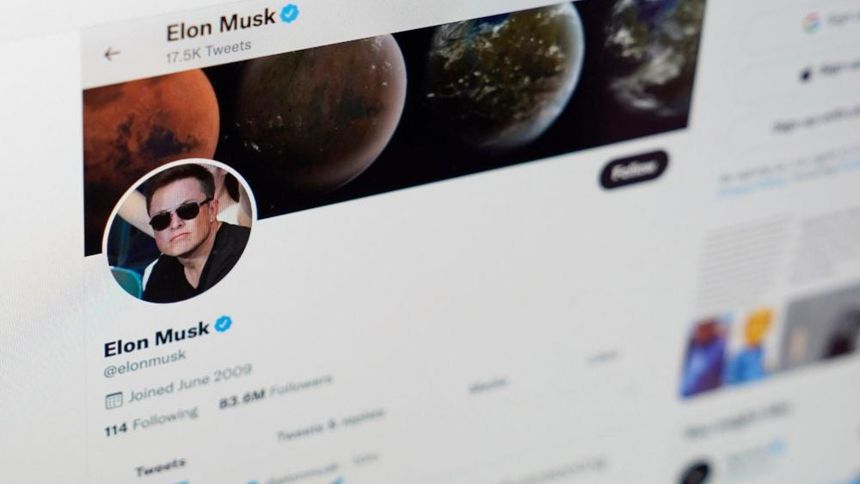Open Elon Musk's circular profile picture
Viewport: 860px width, 484px height.
tap(179, 231)
